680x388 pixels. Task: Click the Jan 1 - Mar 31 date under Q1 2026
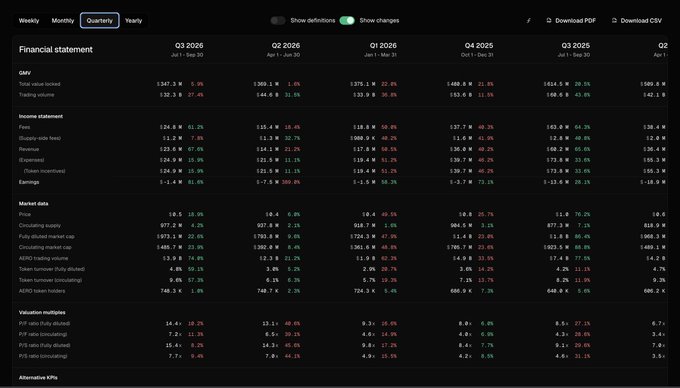[x=380, y=55]
